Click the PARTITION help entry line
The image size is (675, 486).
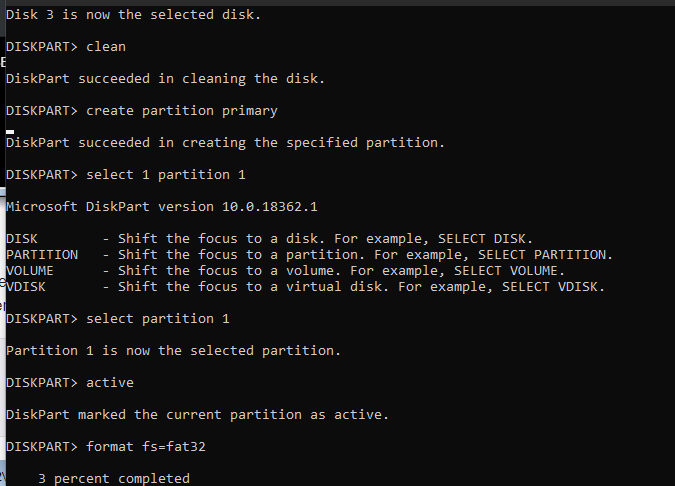(309, 255)
